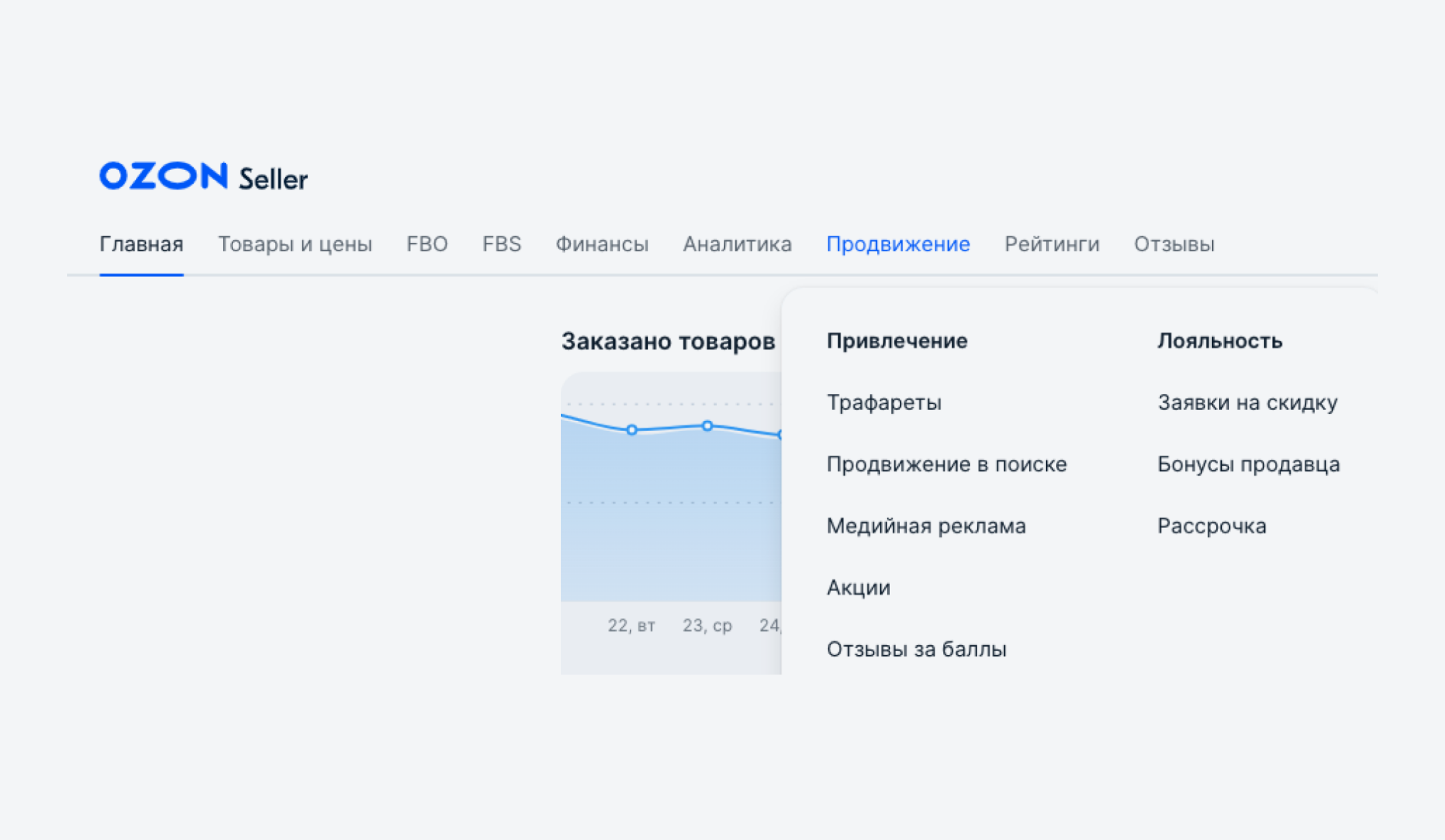Click the Привлечение section heading
1445x840 pixels.
tap(897, 341)
